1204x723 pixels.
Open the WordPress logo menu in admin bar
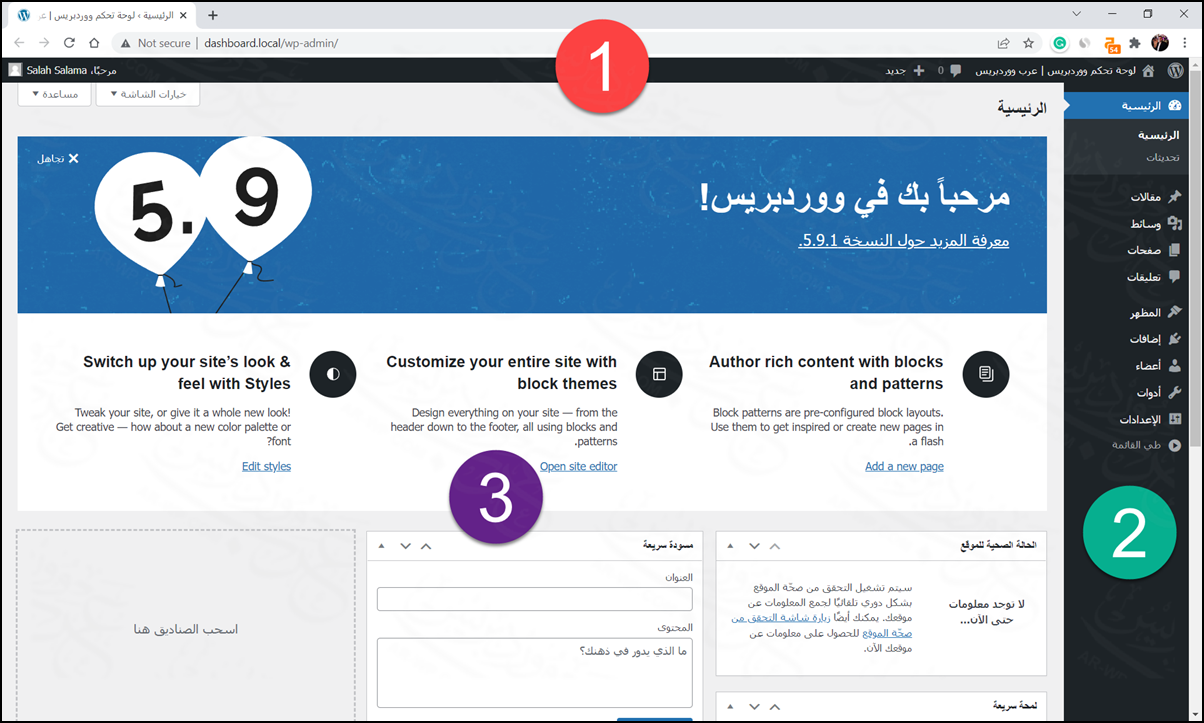click(x=1176, y=70)
